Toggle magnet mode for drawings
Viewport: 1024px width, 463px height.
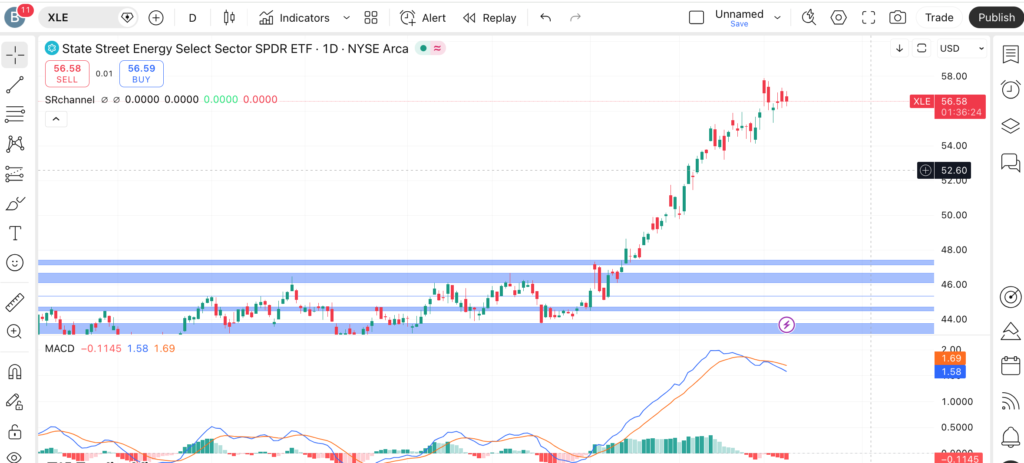coord(14,372)
